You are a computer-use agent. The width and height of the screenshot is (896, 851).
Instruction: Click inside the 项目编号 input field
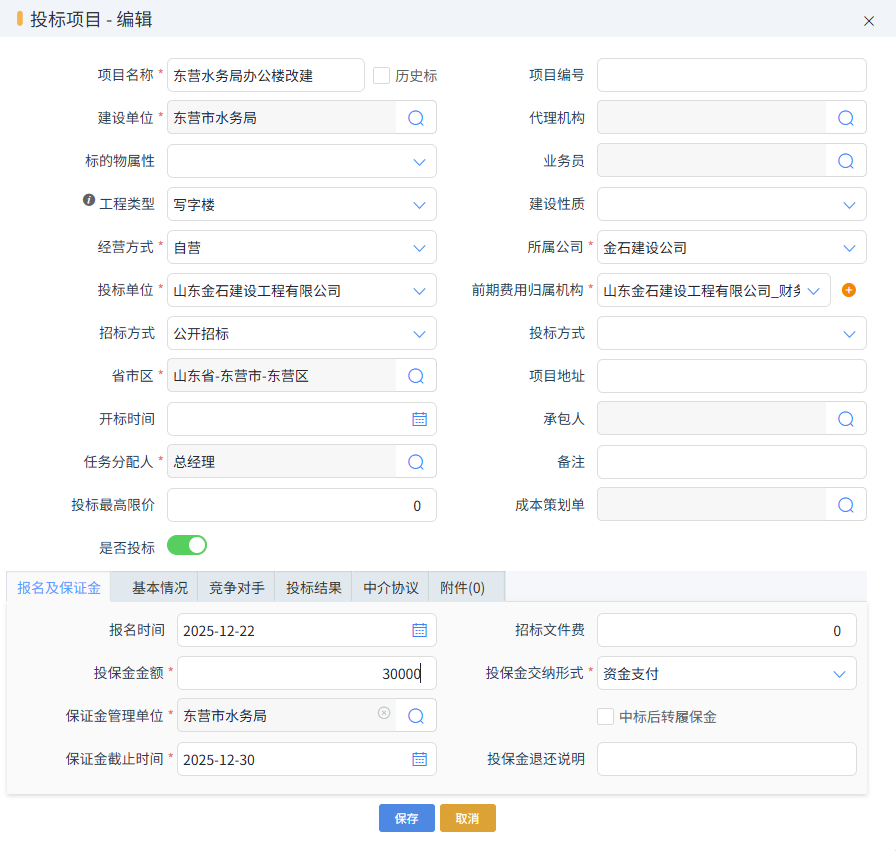[x=731, y=74]
